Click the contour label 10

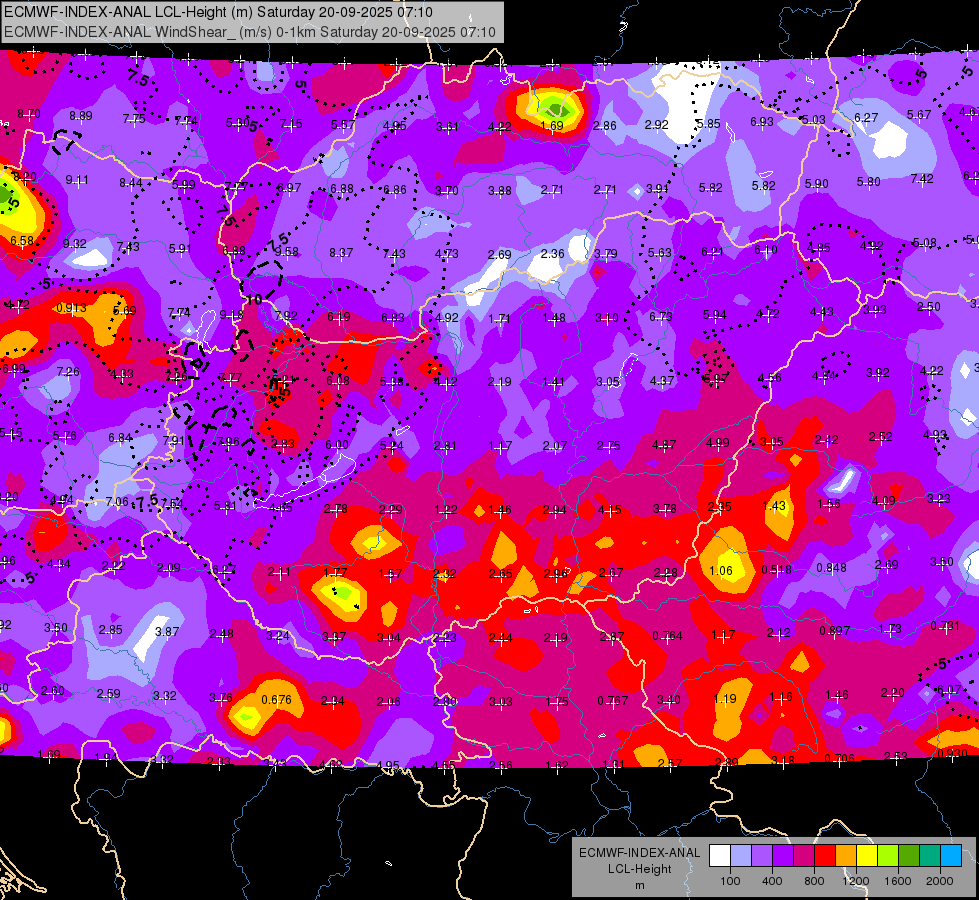pyautogui.click(x=253, y=300)
